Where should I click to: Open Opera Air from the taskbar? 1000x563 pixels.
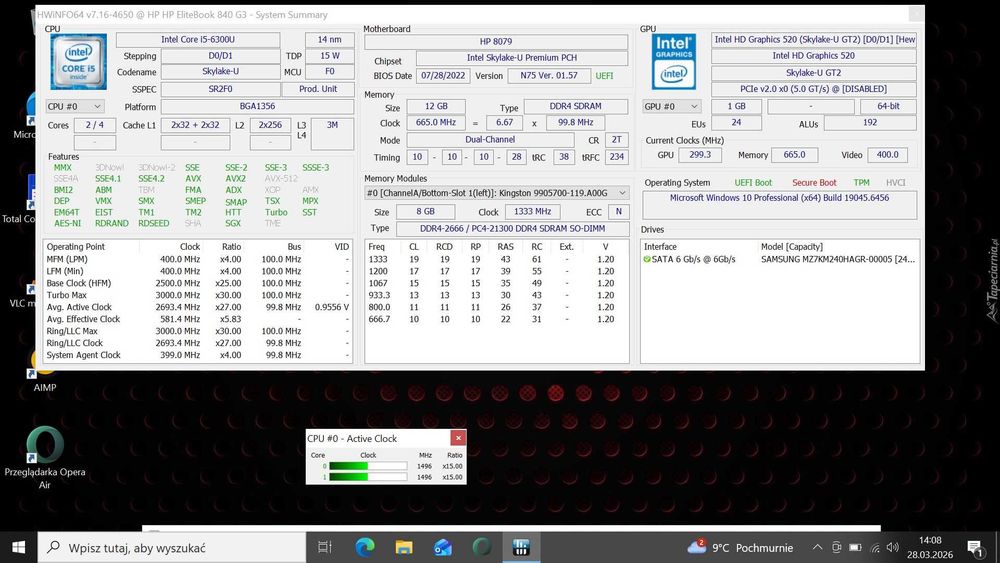coord(482,547)
